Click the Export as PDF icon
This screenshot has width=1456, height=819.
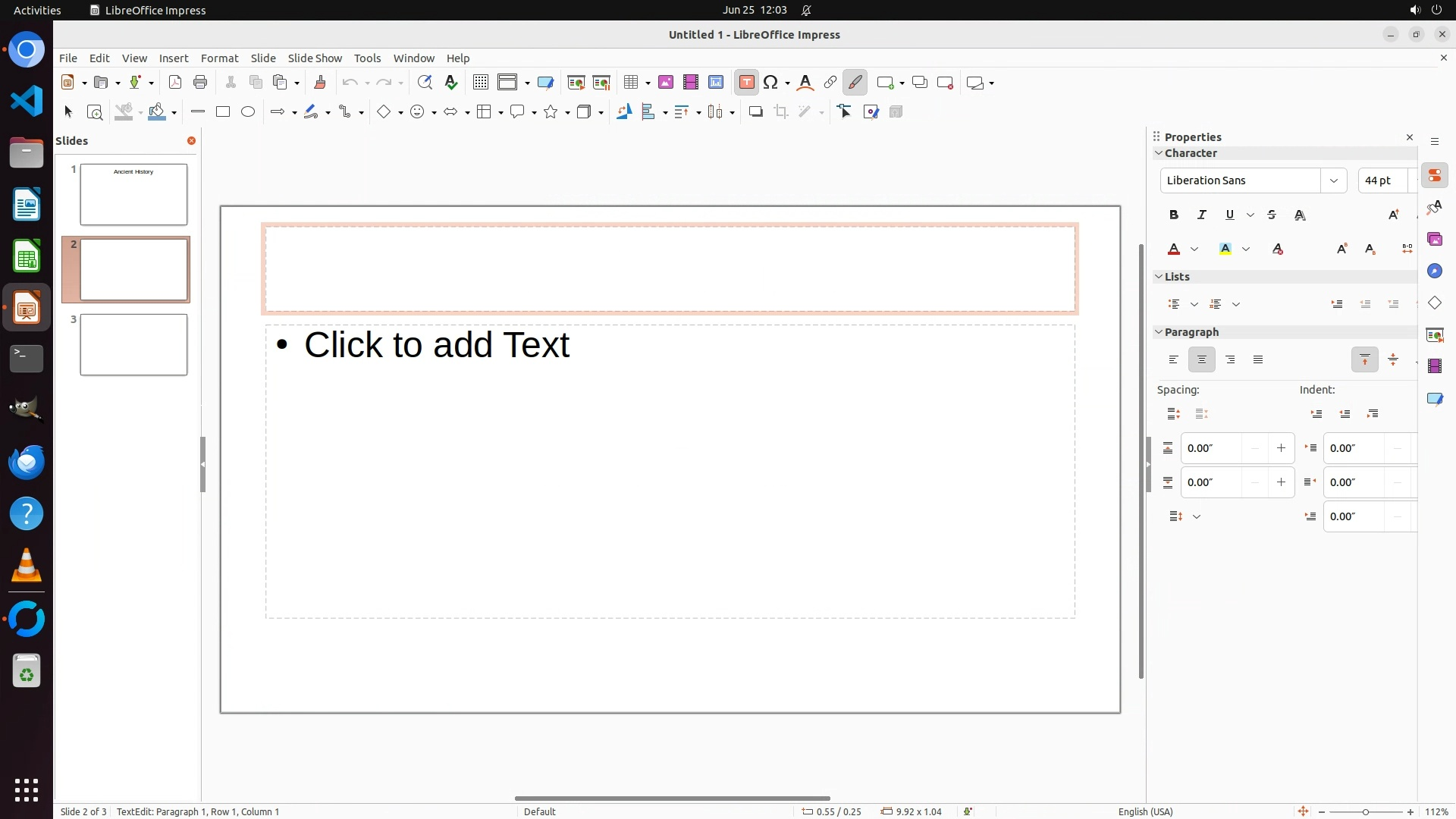[175, 83]
